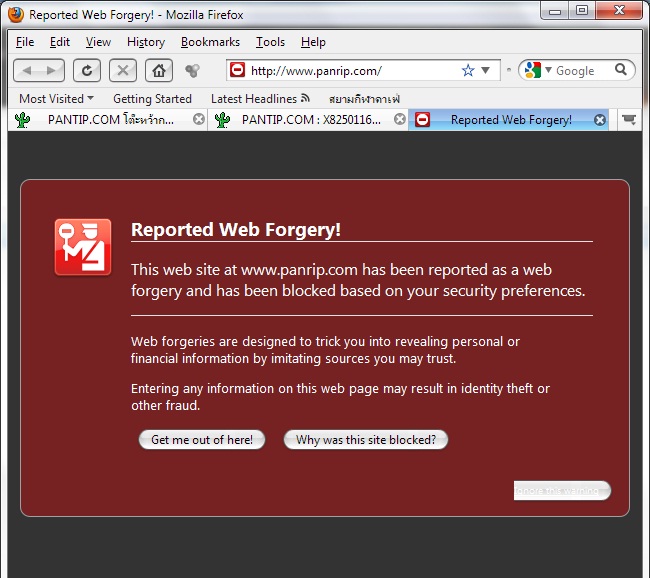The width and height of the screenshot is (650, 578).
Task: Click the Reported Web Forgery! heading
Action: 236,229
